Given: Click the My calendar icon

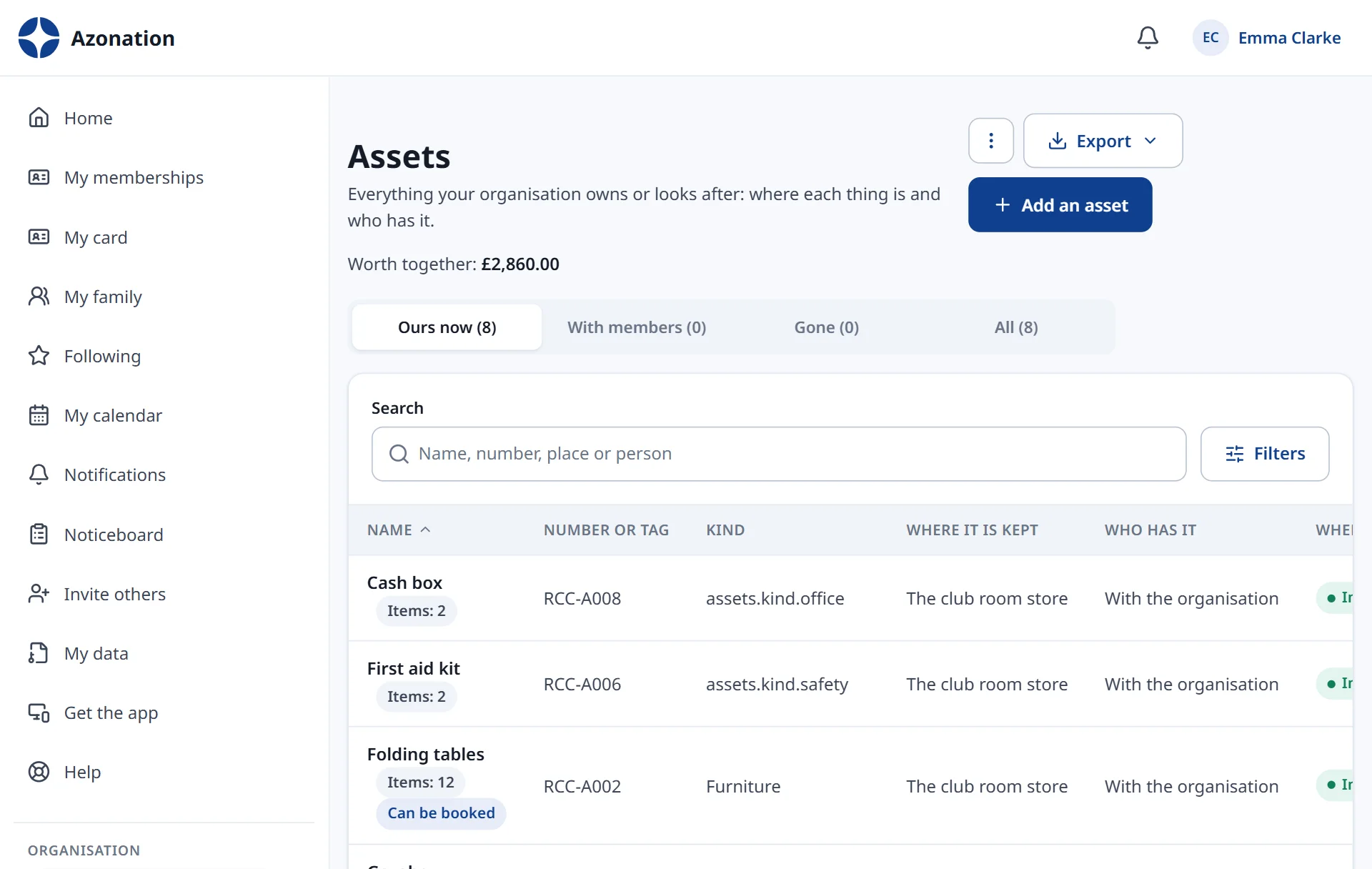Looking at the screenshot, I should [x=39, y=415].
